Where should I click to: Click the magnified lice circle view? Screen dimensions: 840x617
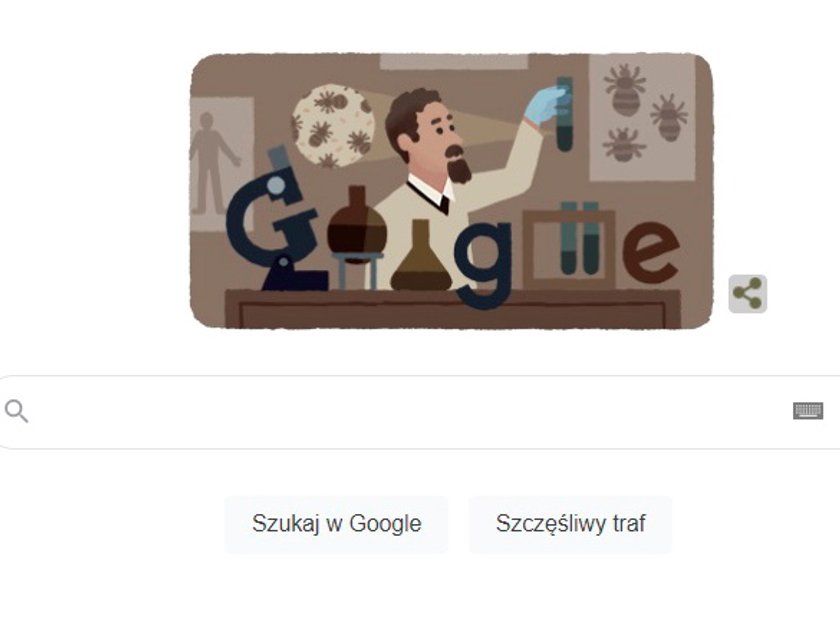tap(333, 126)
